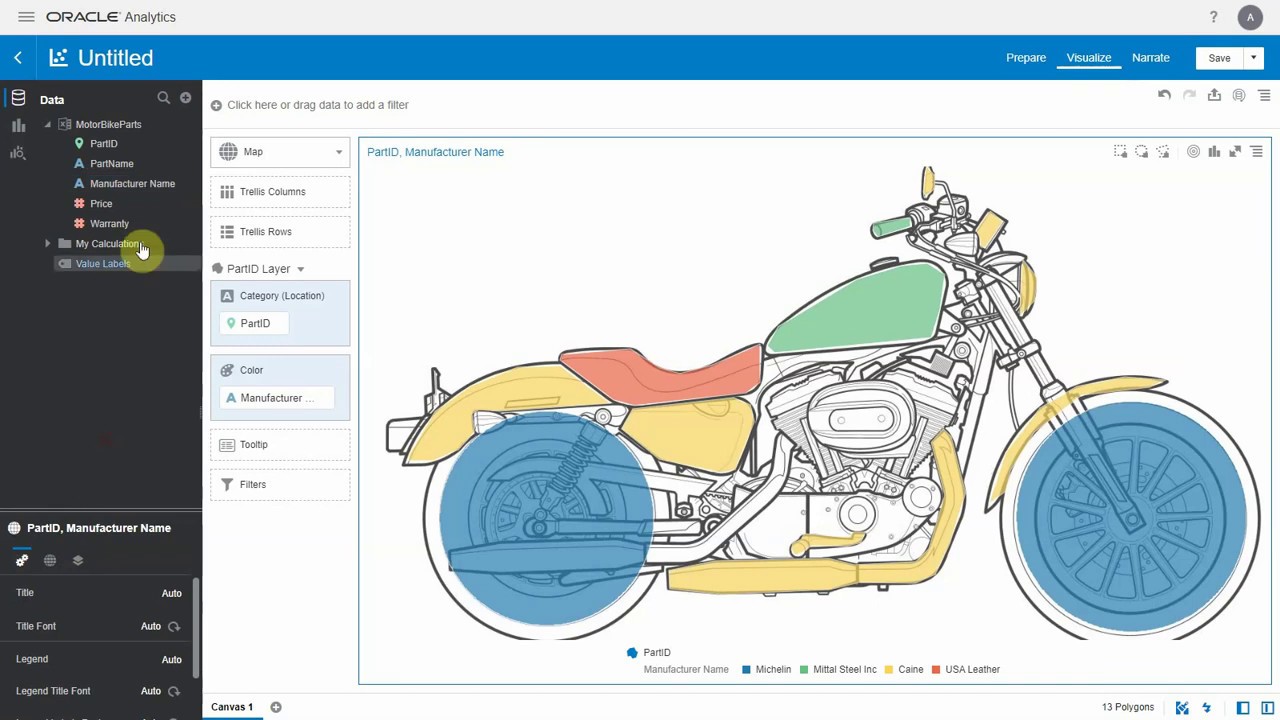Viewport: 1280px width, 720px height.
Task: Switch to the Visualize tab
Action: click(x=1088, y=58)
